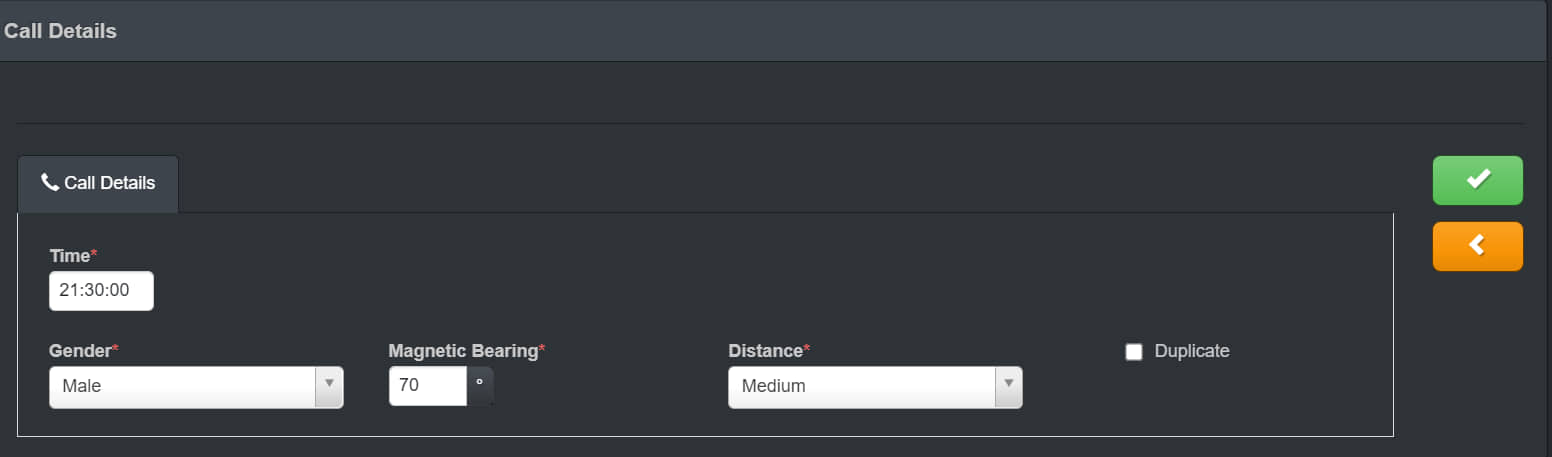Screen dimensions: 1552x457
Task: Click the Call Details page header title
Action: point(60,31)
